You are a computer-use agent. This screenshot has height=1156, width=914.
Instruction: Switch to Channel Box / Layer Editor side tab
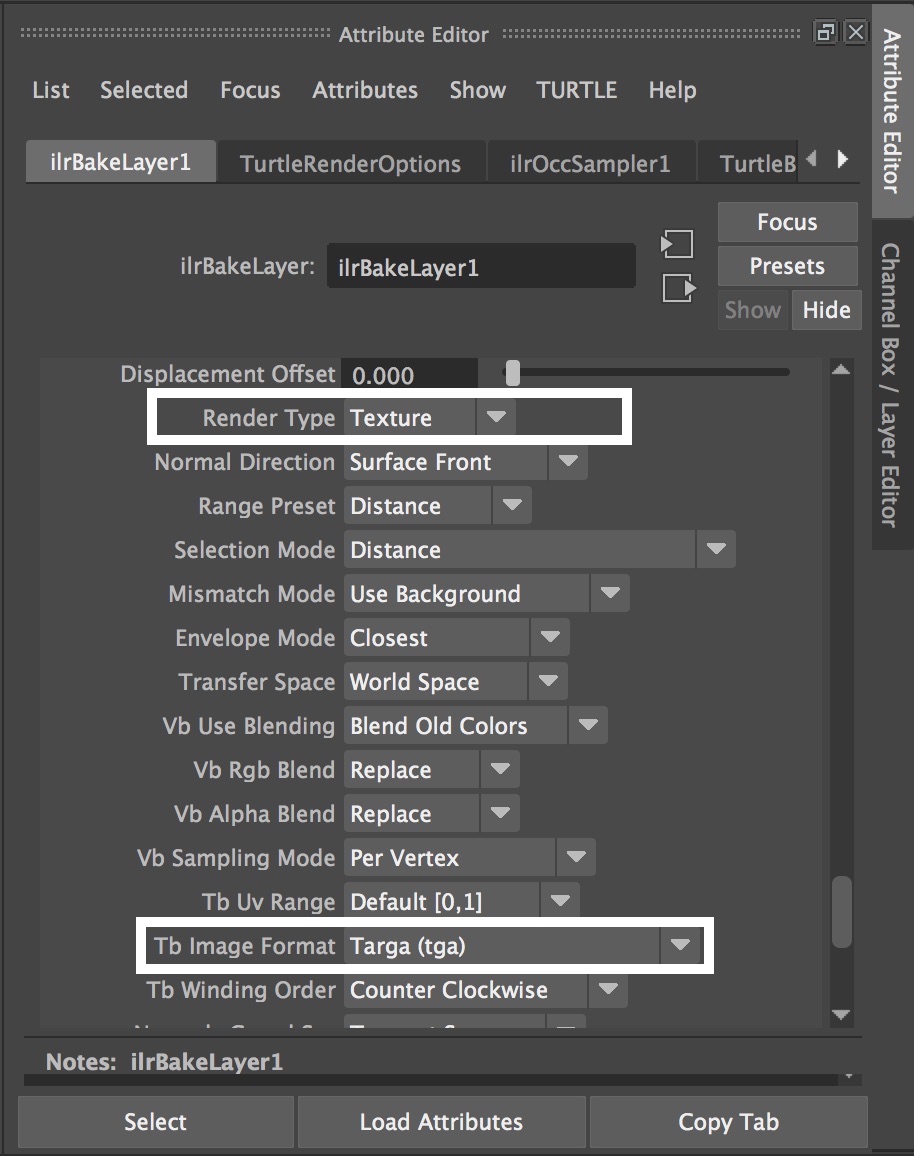(x=892, y=385)
